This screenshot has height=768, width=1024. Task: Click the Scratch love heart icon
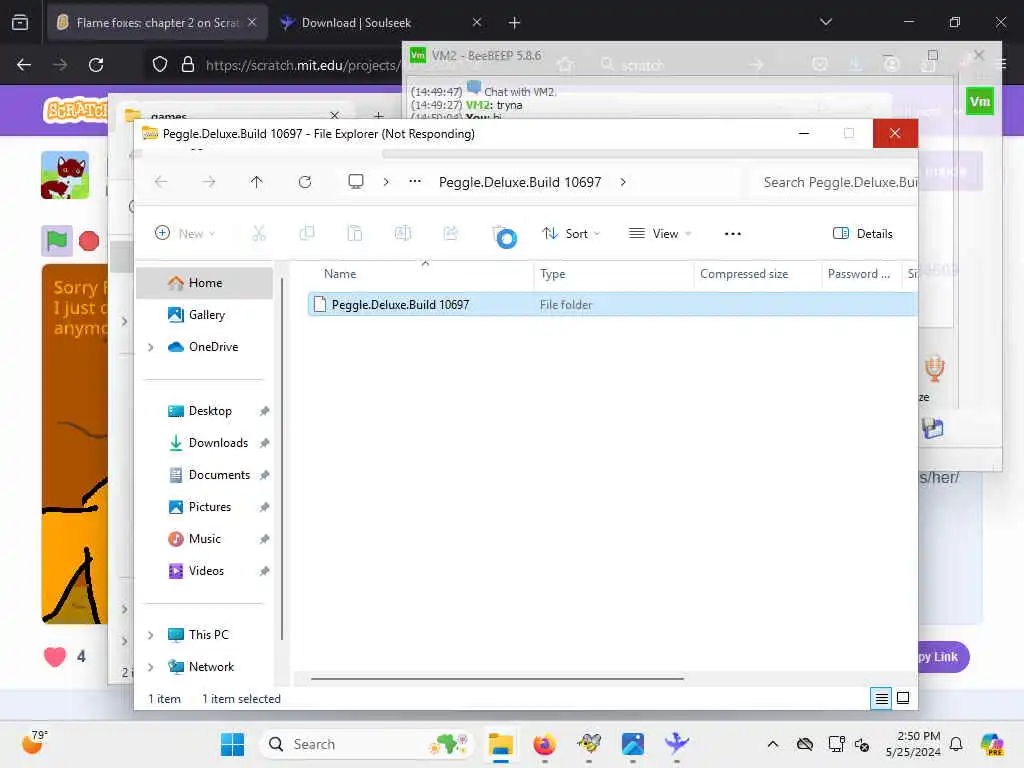tap(55, 656)
